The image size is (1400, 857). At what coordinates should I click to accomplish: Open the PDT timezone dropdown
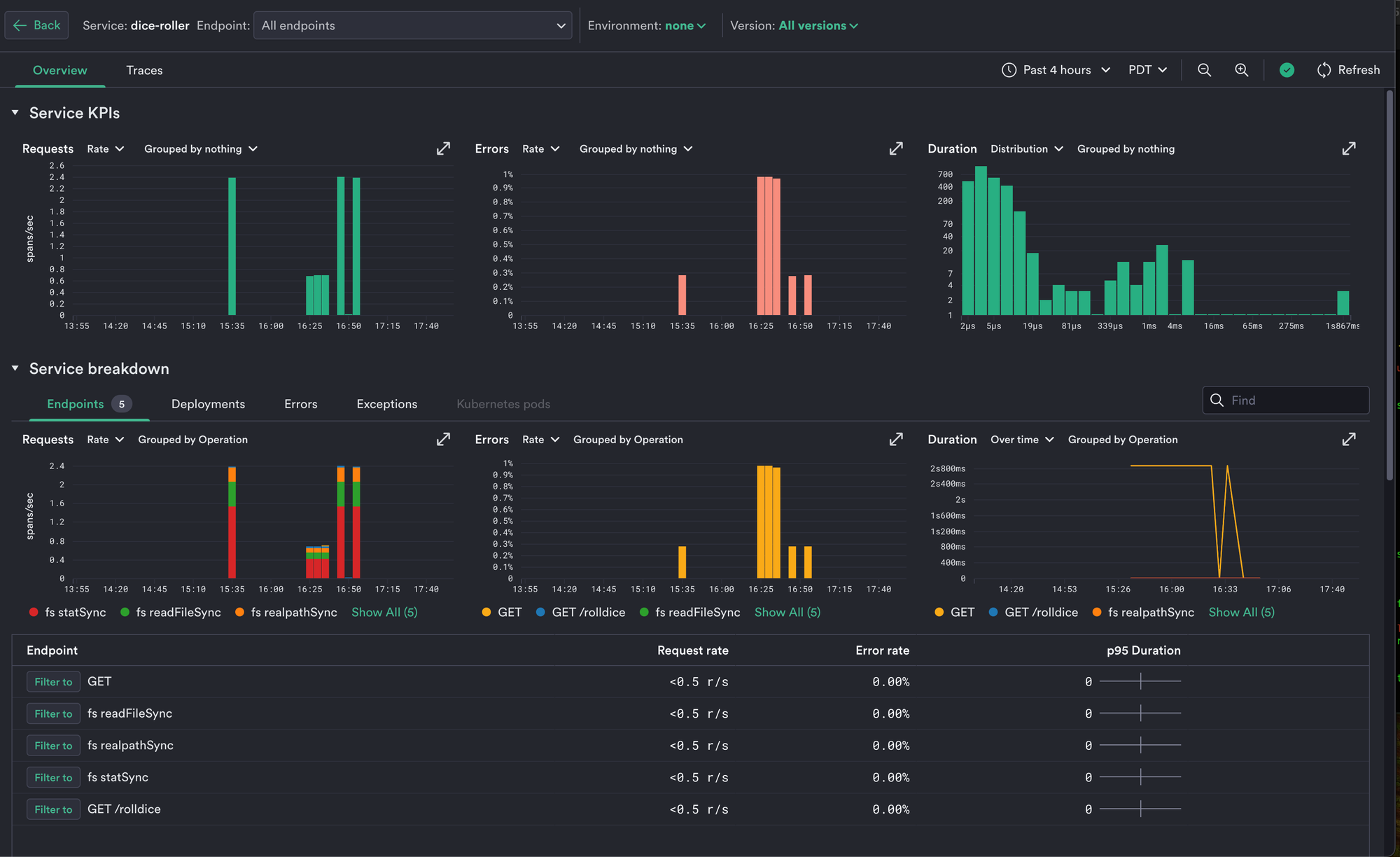(x=1147, y=70)
